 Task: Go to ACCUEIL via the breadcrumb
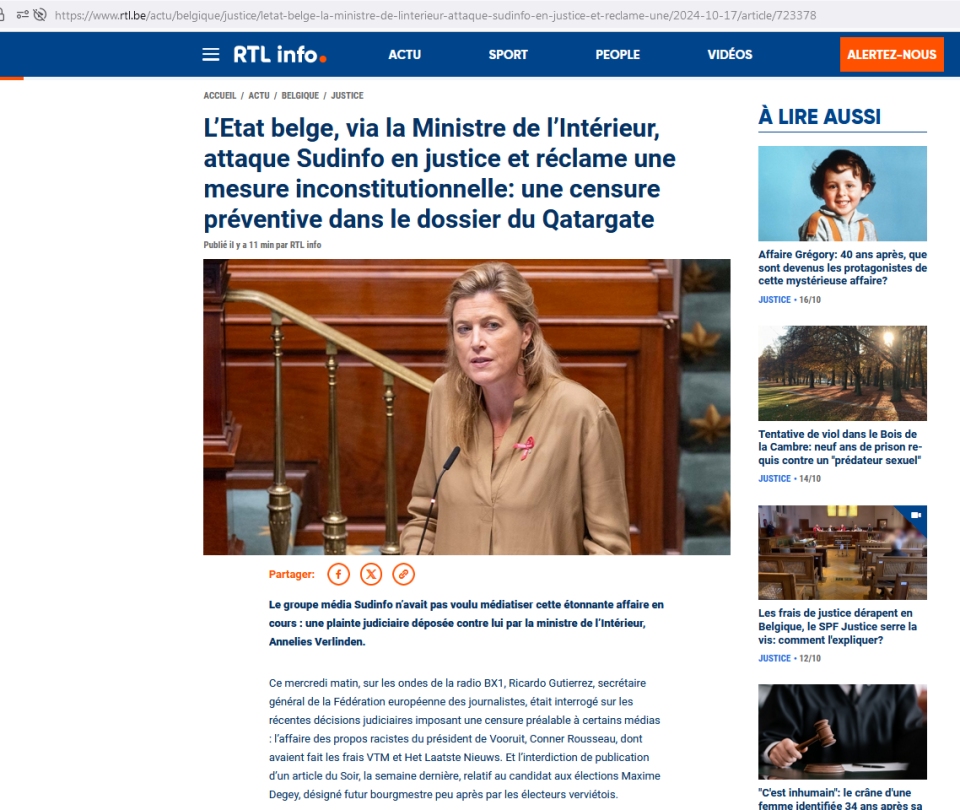pyautogui.click(x=220, y=96)
